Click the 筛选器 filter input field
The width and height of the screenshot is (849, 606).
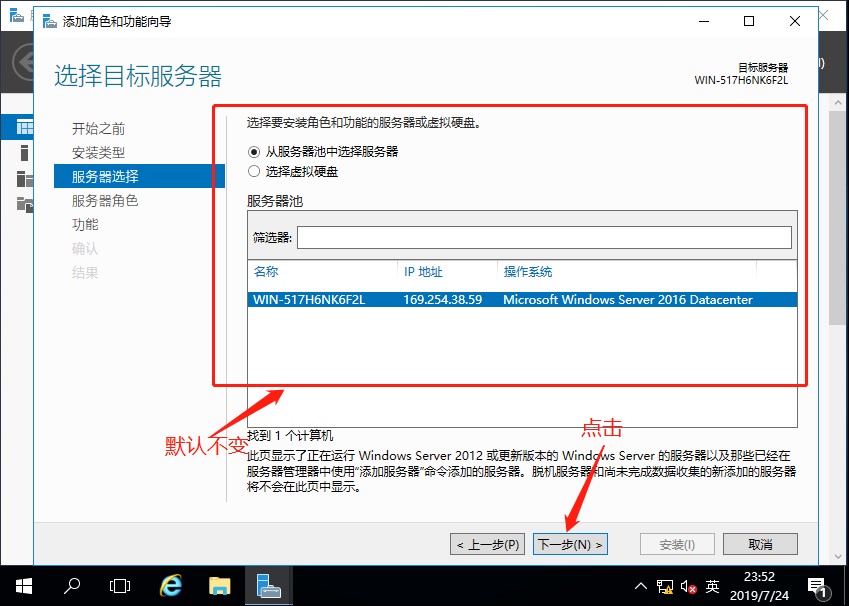(544, 237)
